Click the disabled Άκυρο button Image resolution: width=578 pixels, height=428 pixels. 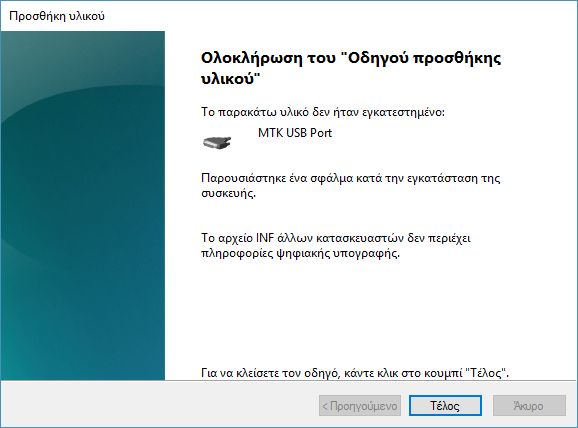pos(529,406)
